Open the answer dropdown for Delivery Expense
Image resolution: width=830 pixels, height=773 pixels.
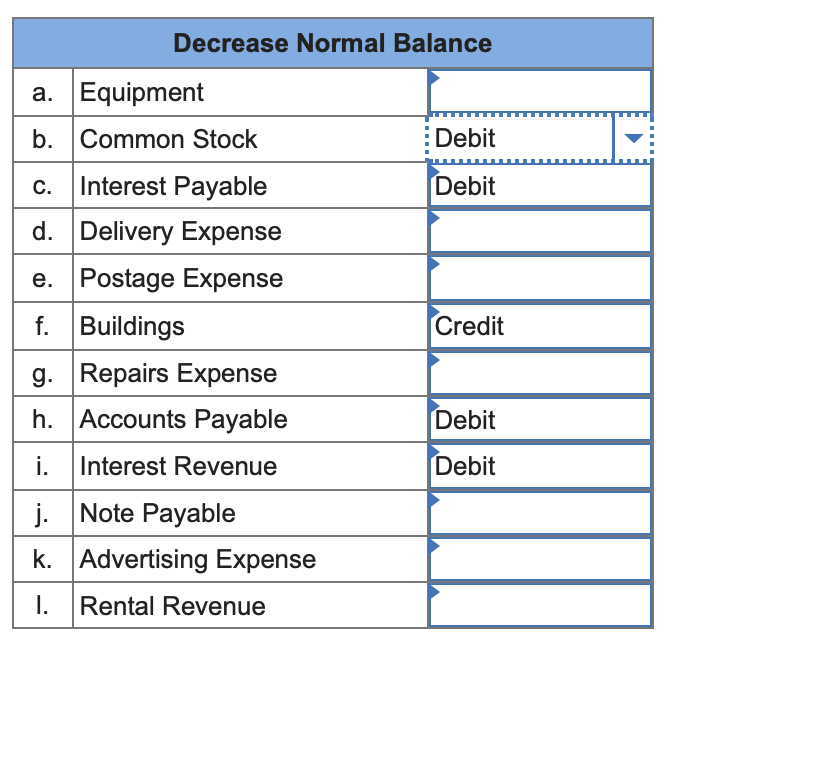[540, 231]
